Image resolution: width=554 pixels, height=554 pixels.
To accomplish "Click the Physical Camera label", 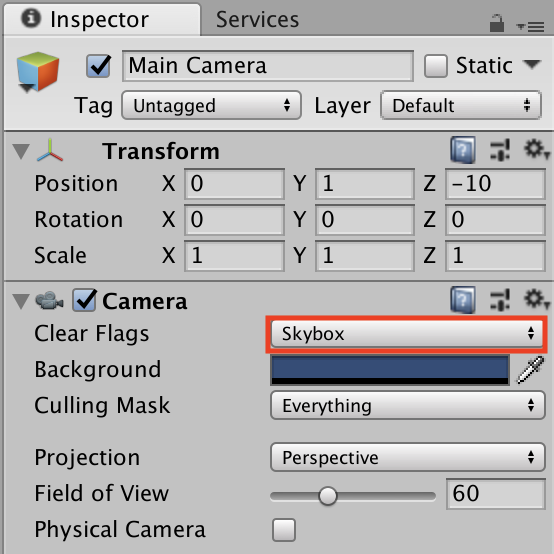I will (120, 530).
